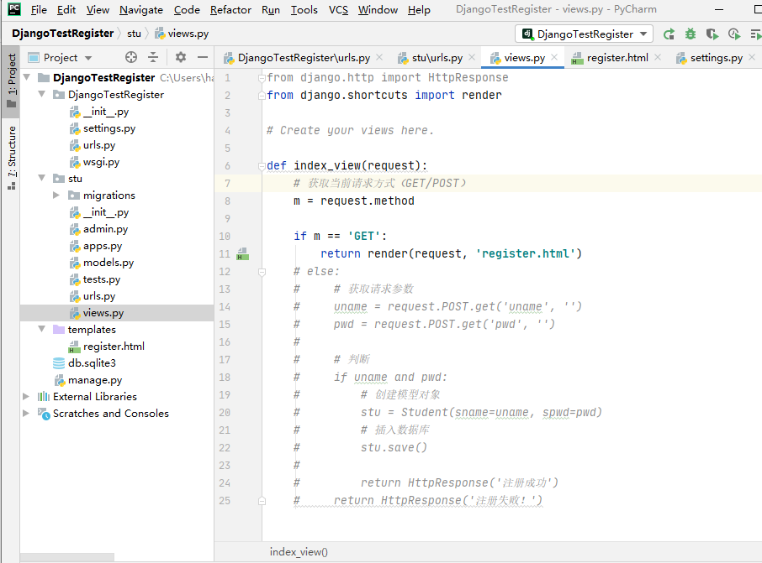Hide the Project tool window with minus icon
This screenshot has width=762, height=563.
coord(203,58)
